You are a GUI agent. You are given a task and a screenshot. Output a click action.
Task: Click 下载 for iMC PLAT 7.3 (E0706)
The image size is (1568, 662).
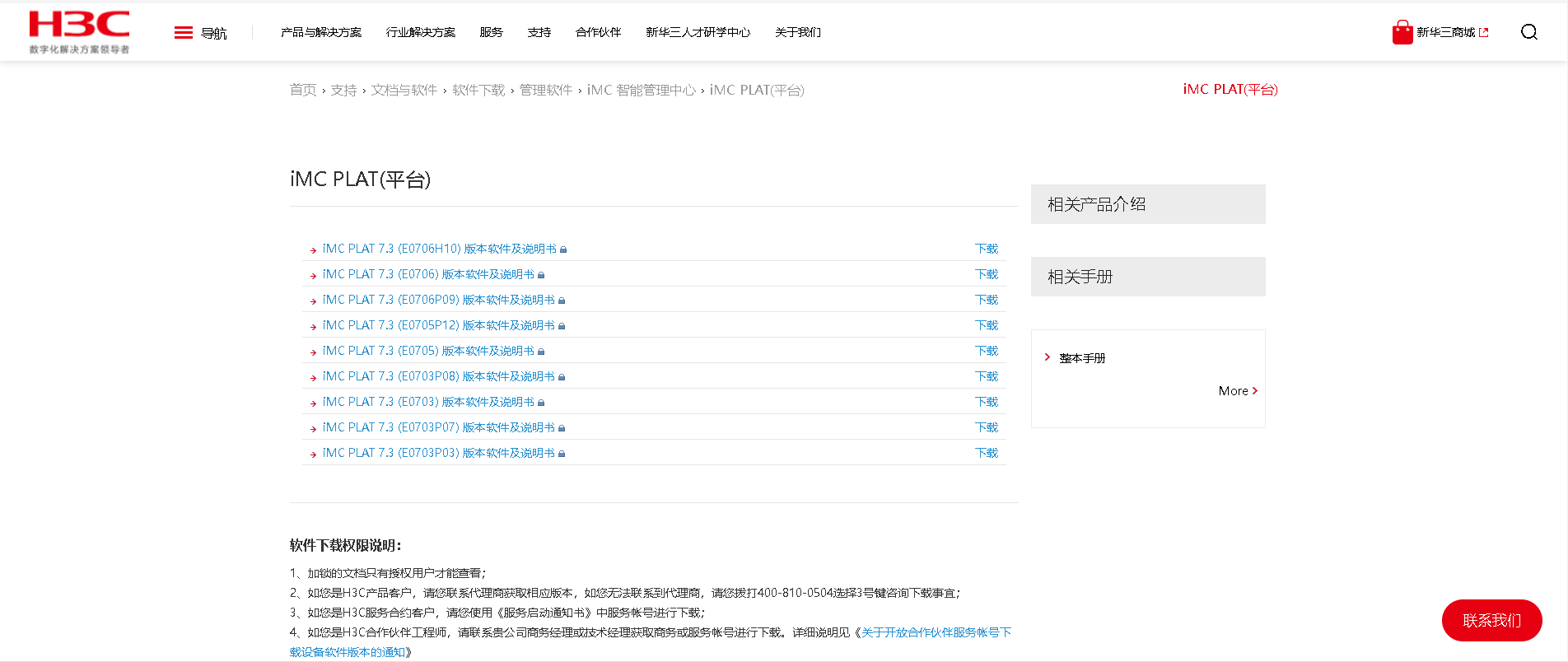point(986,274)
